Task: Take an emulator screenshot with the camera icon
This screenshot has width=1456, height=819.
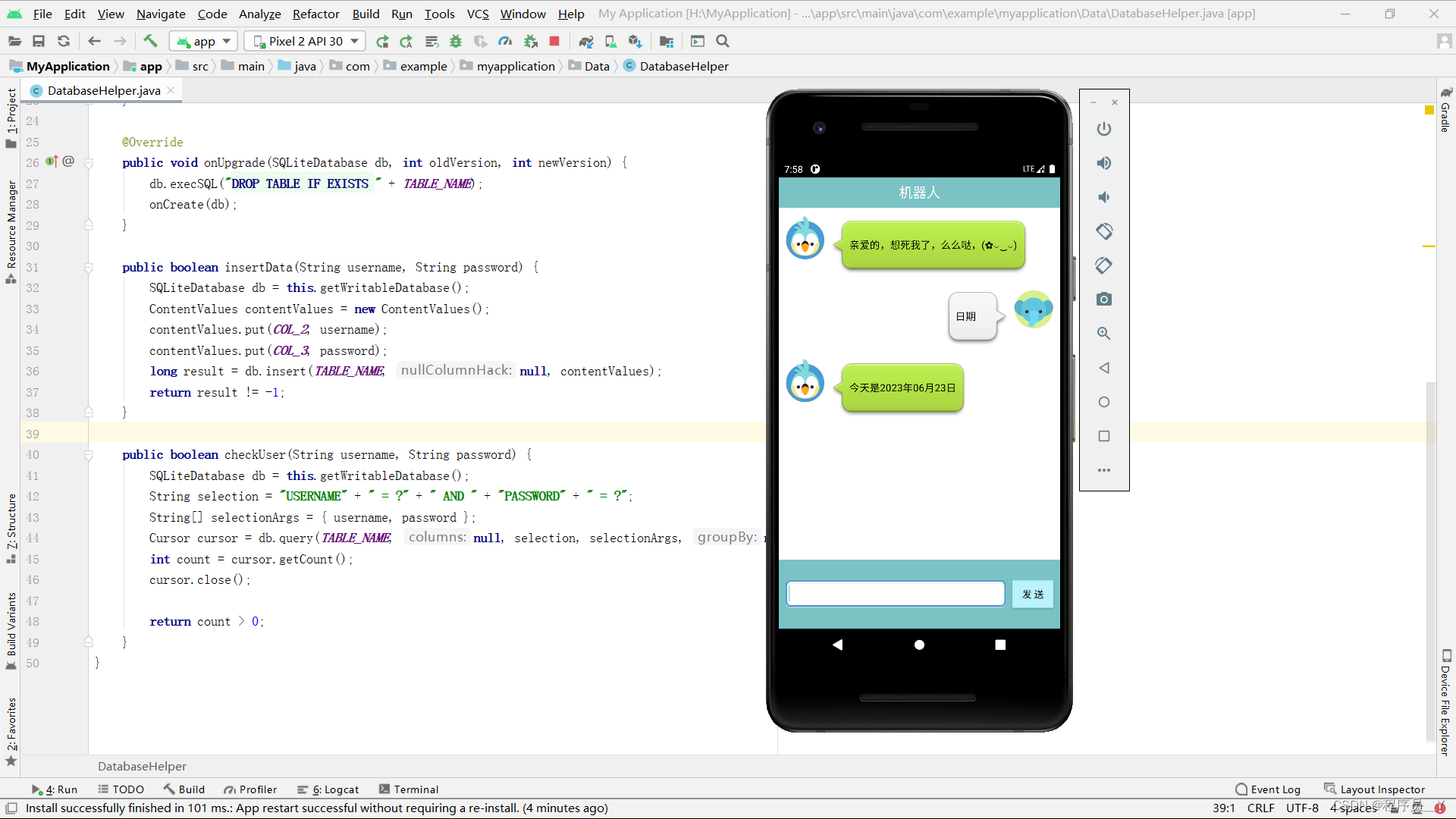Action: pos(1104,300)
